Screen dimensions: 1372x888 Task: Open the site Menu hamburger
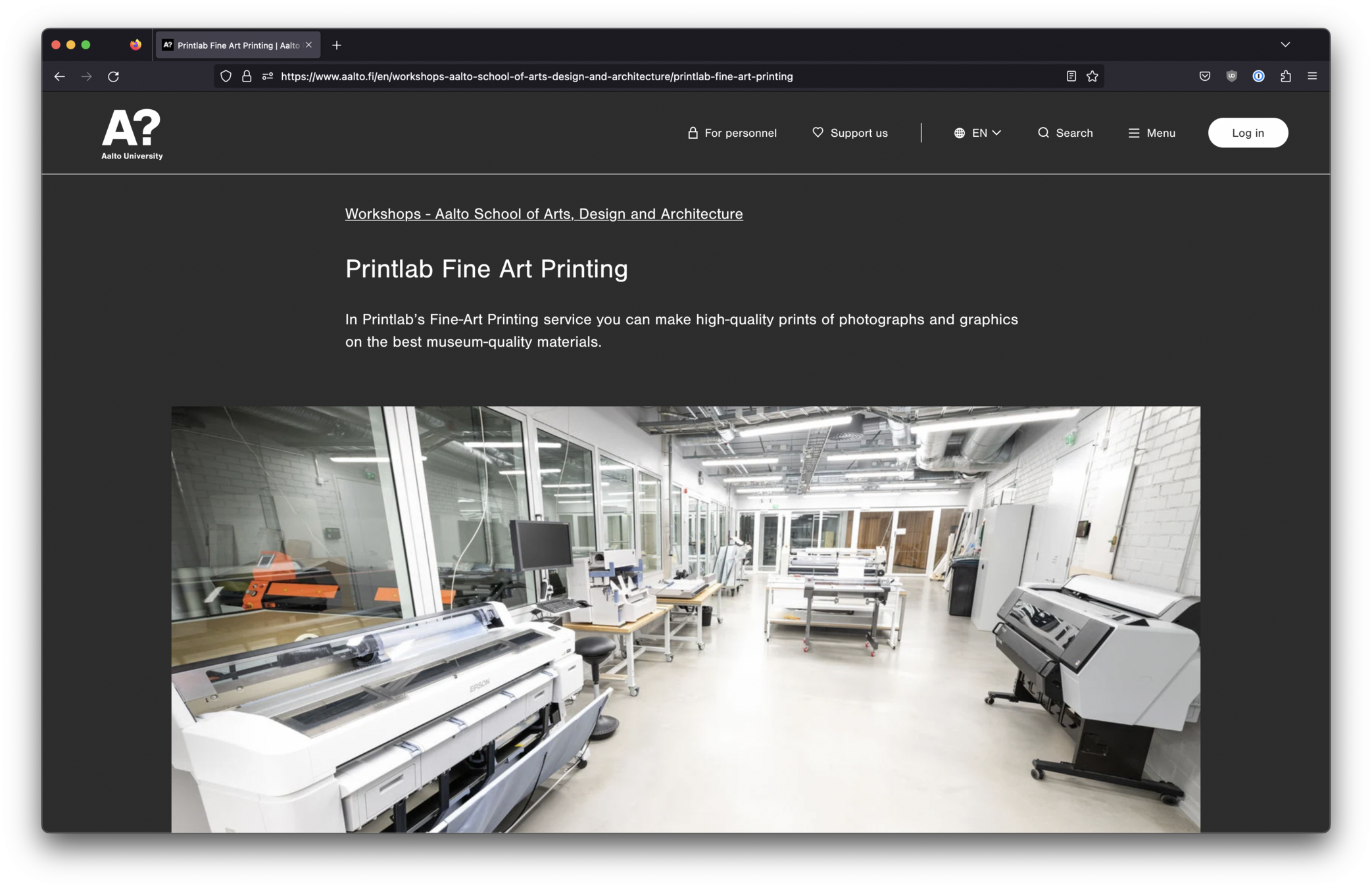(x=1151, y=133)
